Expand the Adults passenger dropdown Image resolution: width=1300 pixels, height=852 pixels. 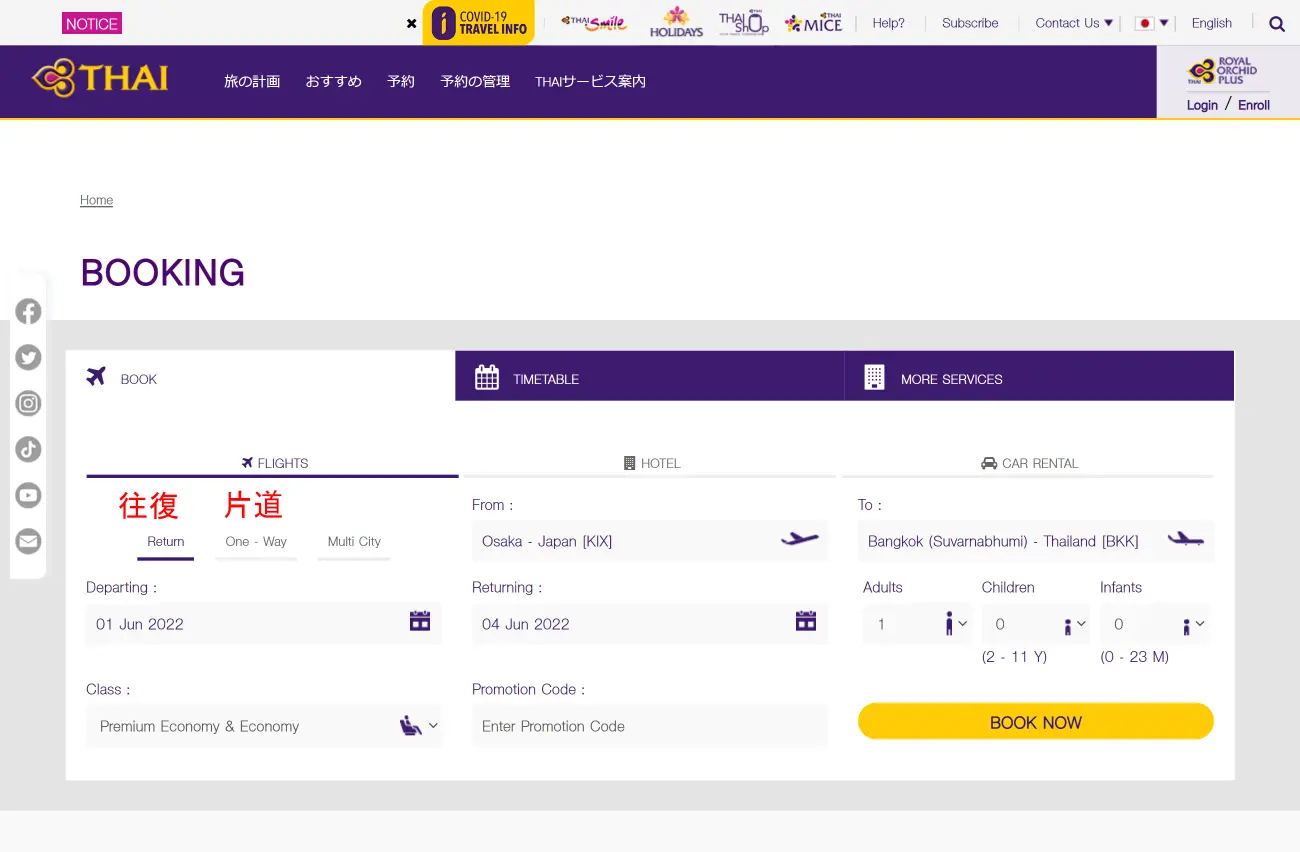(917, 624)
